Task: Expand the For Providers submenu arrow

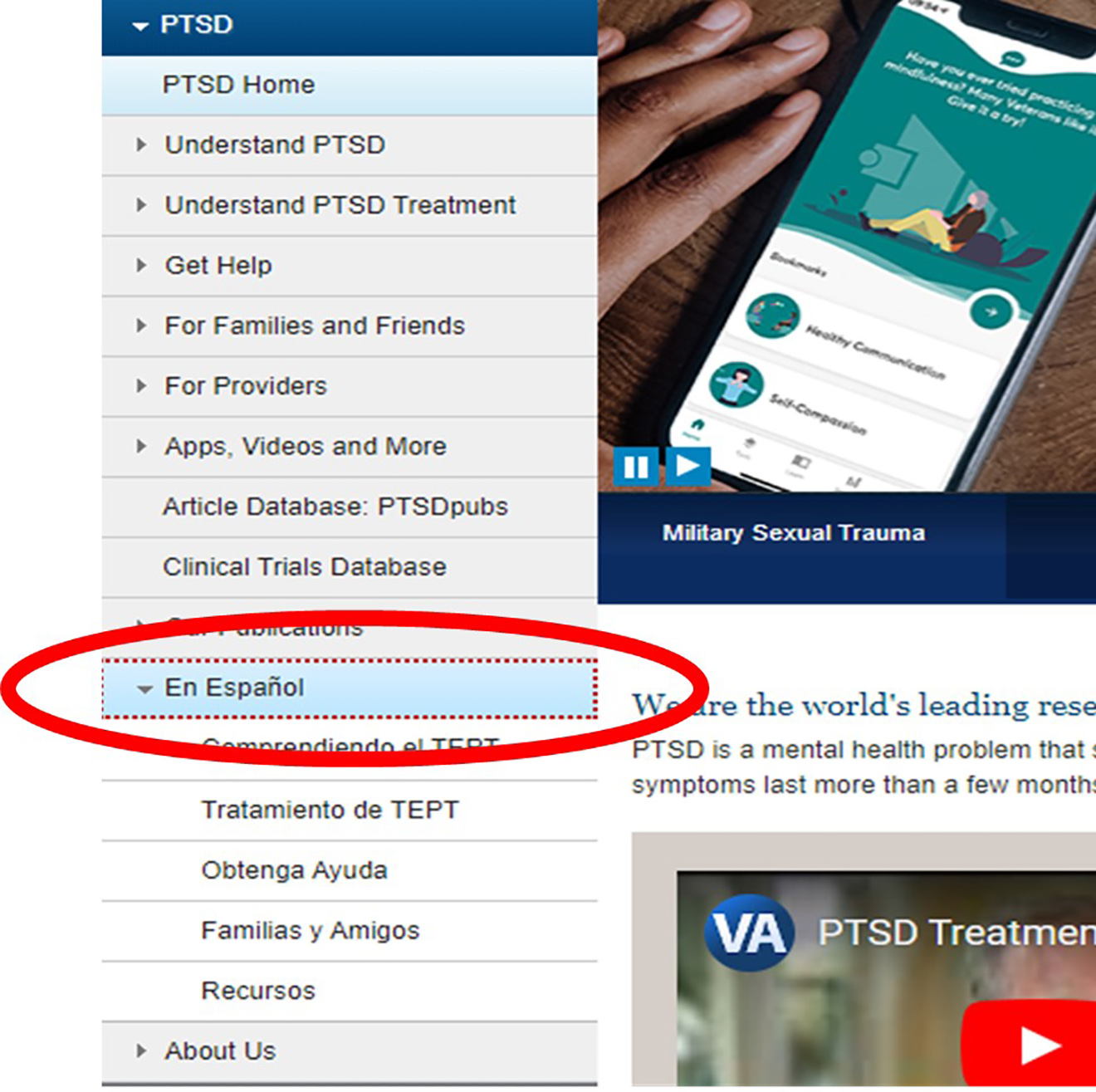Action: [141, 385]
